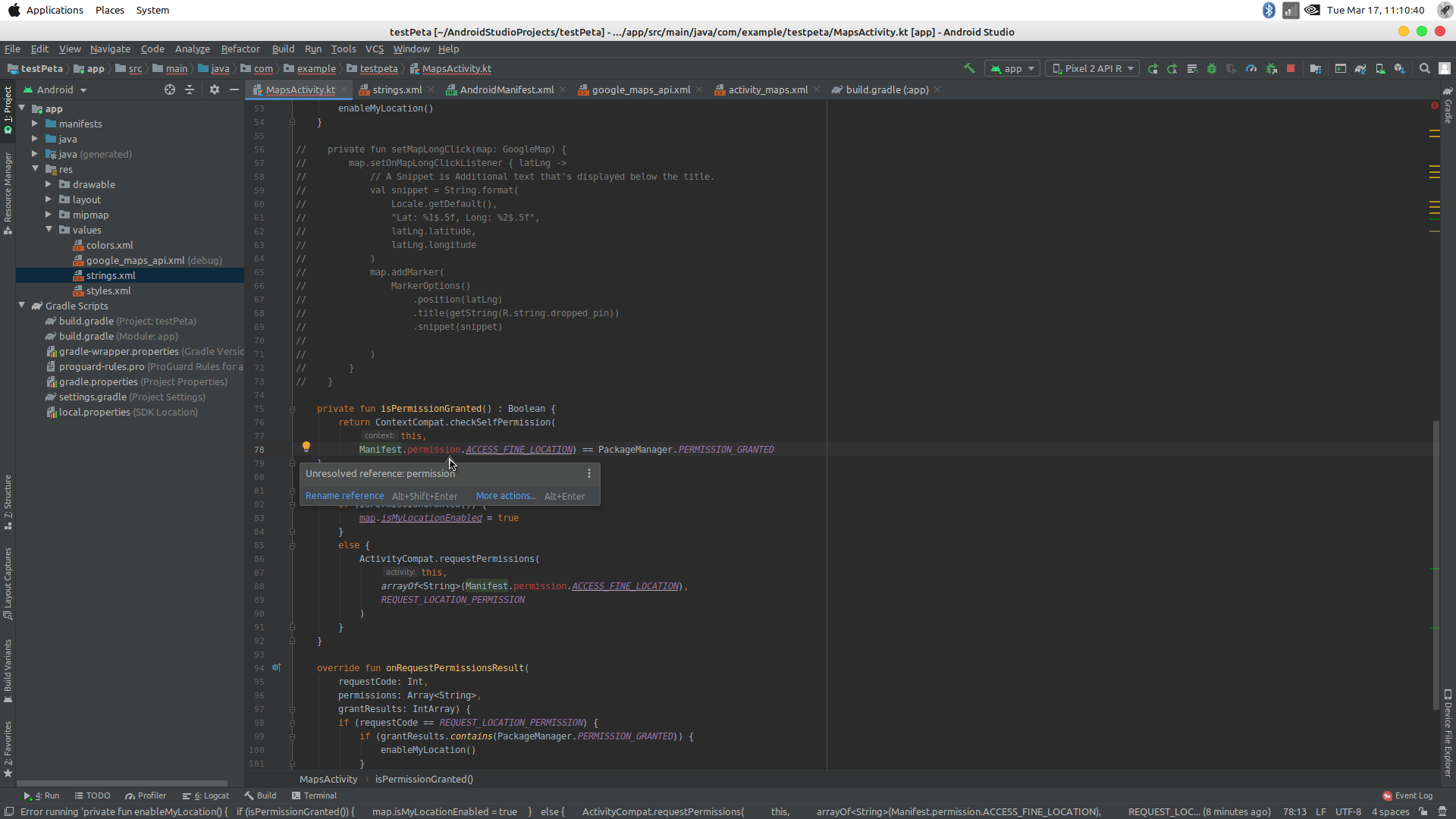This screenshot has width=1456, height=819.
Task: Open the SDK Manager icon
Action: pyautogui.click(x=1400, y=68)
